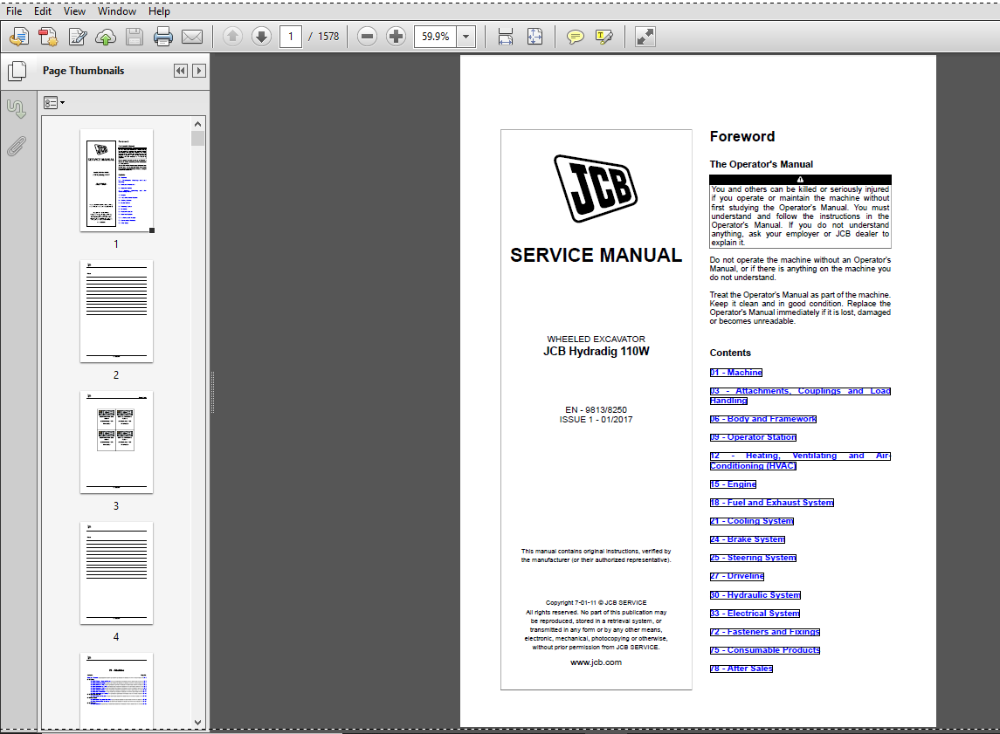Click the Export PDF toolbar icon
The height and width of the screenshot is (734, 1000).
pos(48,37)
